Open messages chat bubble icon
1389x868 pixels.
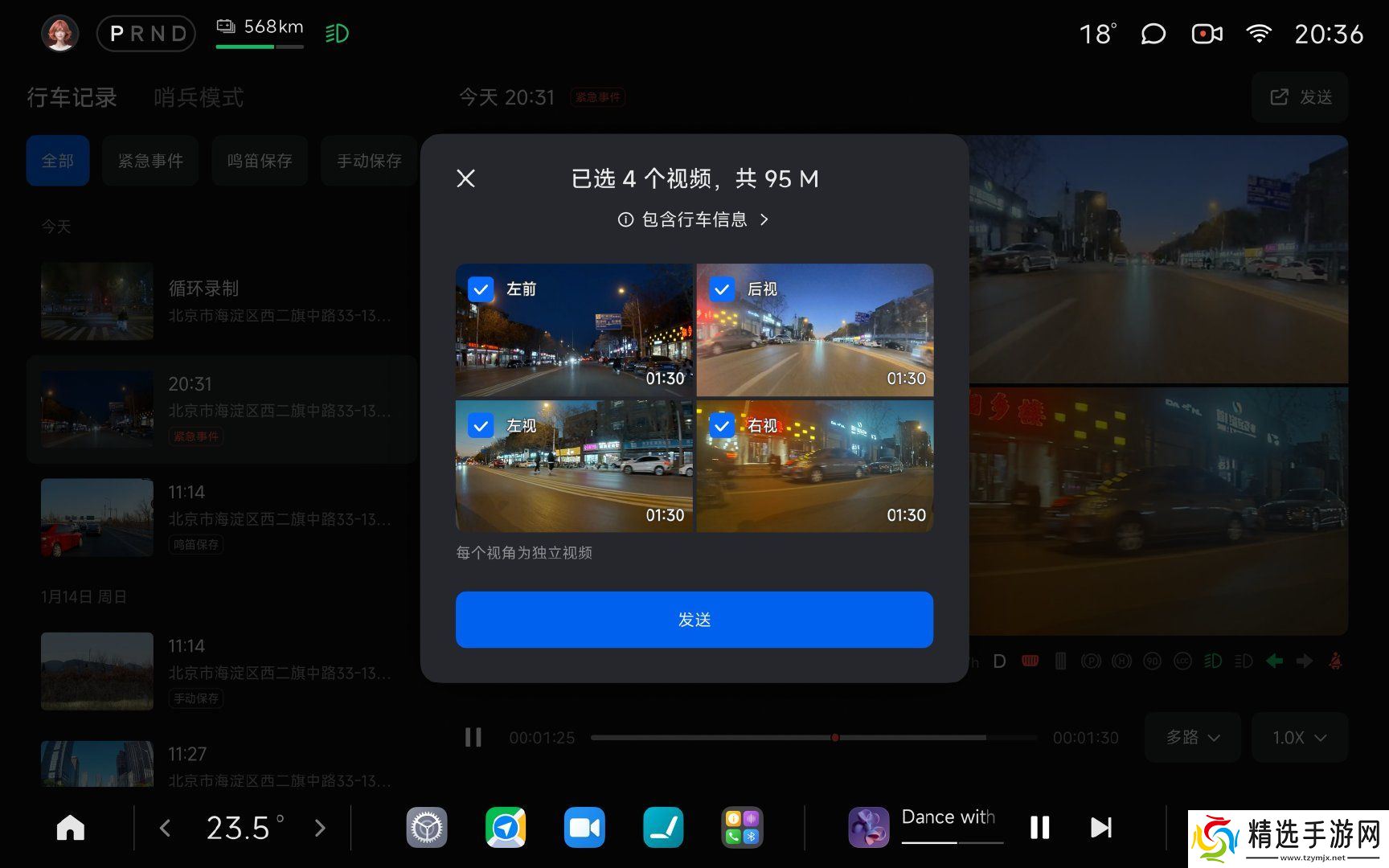[1153, 34]
